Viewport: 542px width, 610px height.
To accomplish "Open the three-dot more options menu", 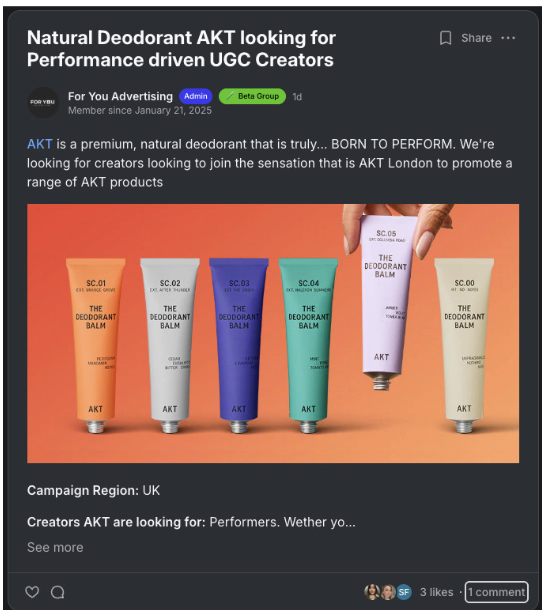I will (508, 38).
